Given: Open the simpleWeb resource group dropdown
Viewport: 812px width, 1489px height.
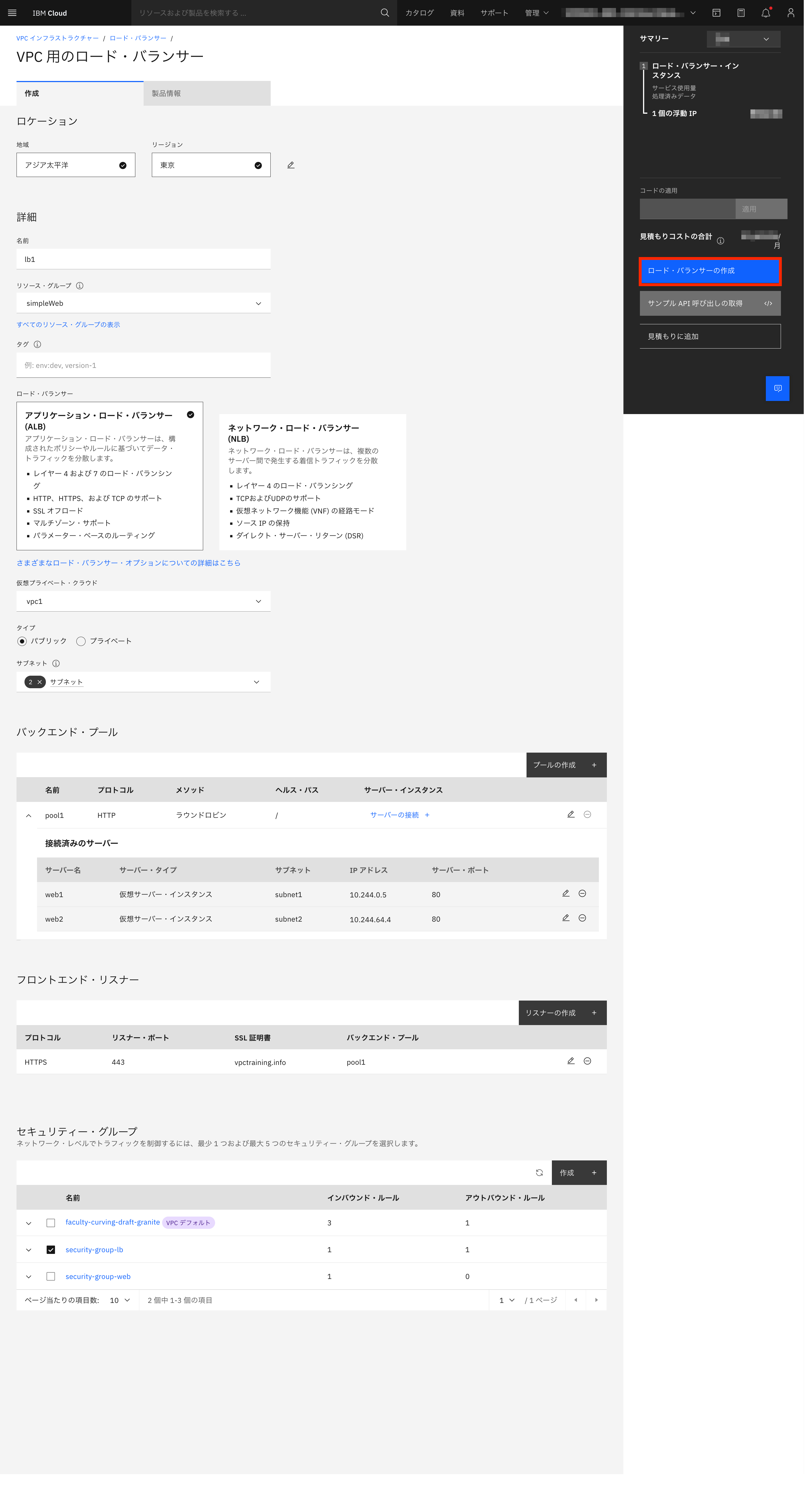Looking at the screenshot, I should 143,303.
